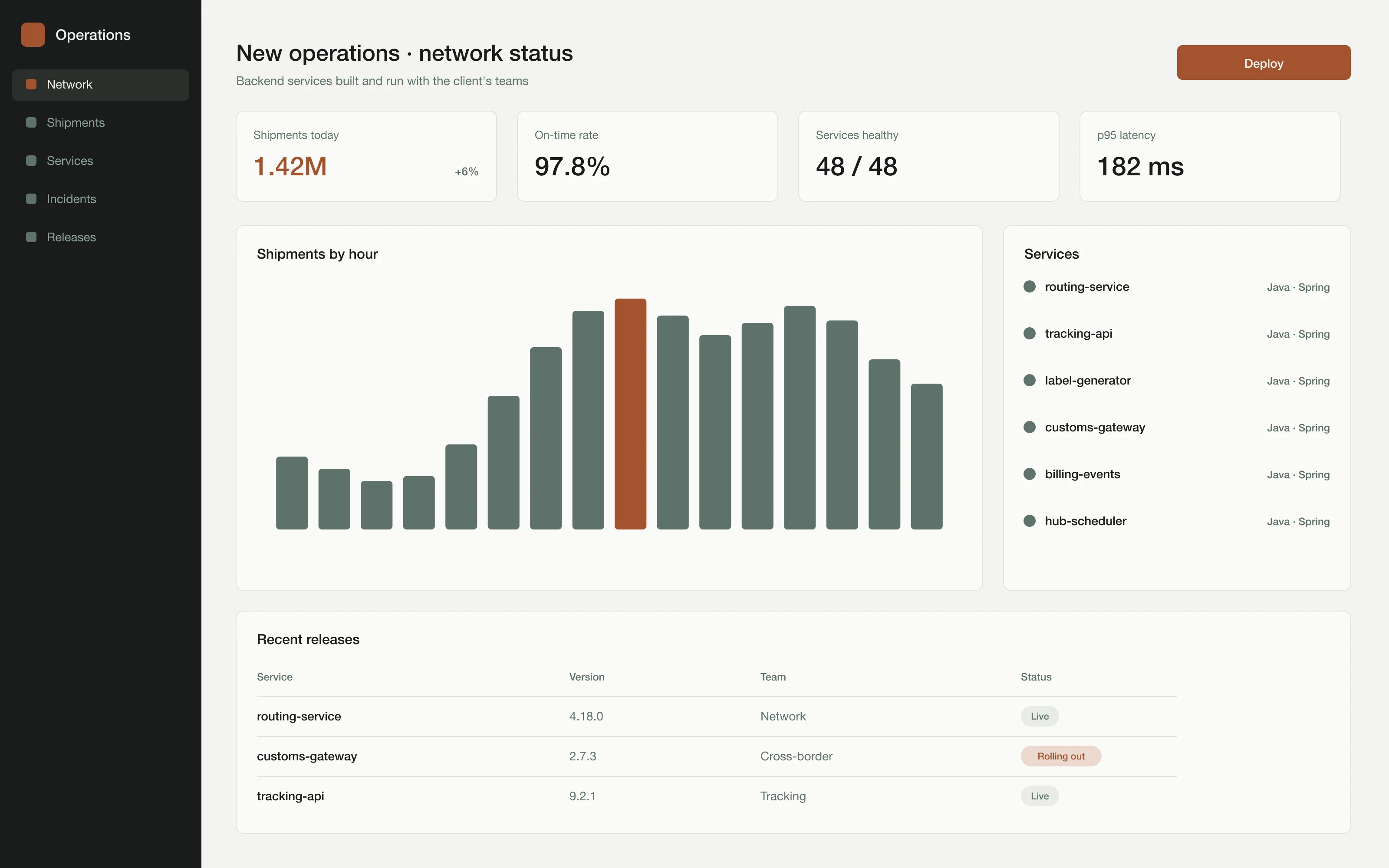Click the Deploy button

pyautogui.click(x=1263, y=62)
